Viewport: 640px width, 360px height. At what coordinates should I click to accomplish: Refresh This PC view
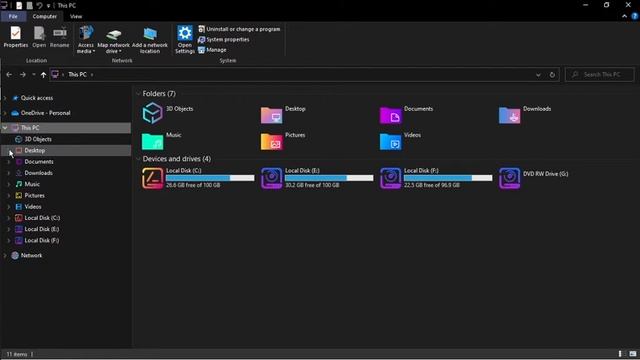(552, 75)
